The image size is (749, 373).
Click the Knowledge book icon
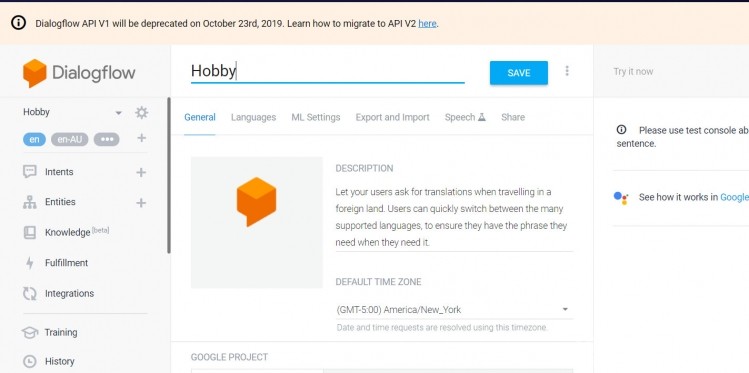click(x=30, y=233)
